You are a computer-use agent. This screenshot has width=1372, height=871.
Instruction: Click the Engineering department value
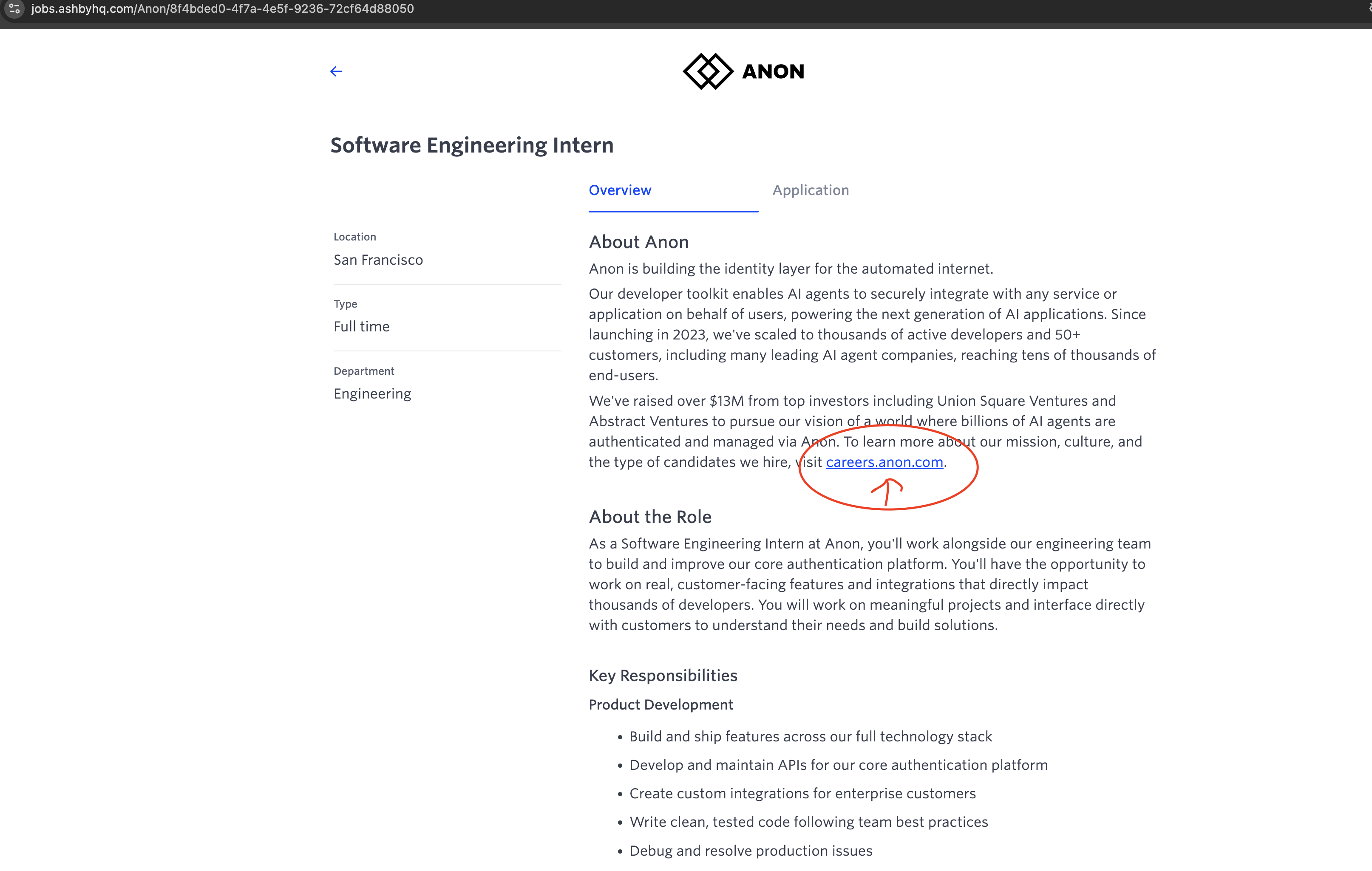click(373, 393)
